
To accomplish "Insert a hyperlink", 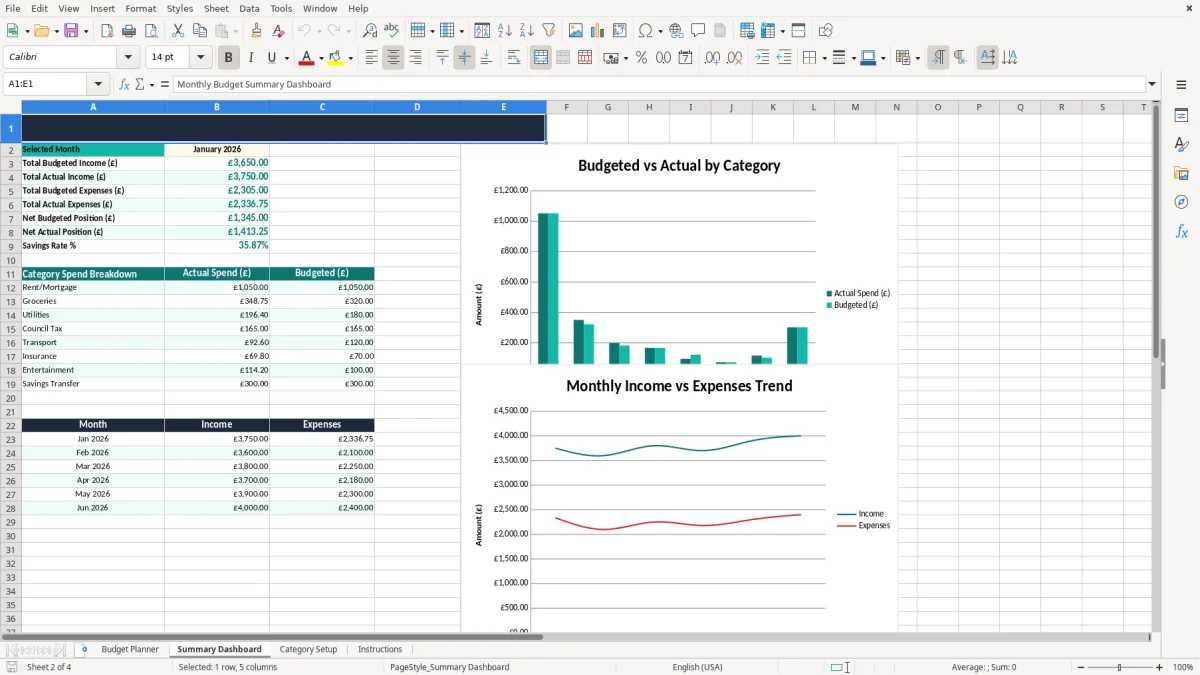I will tap(676, 31).
